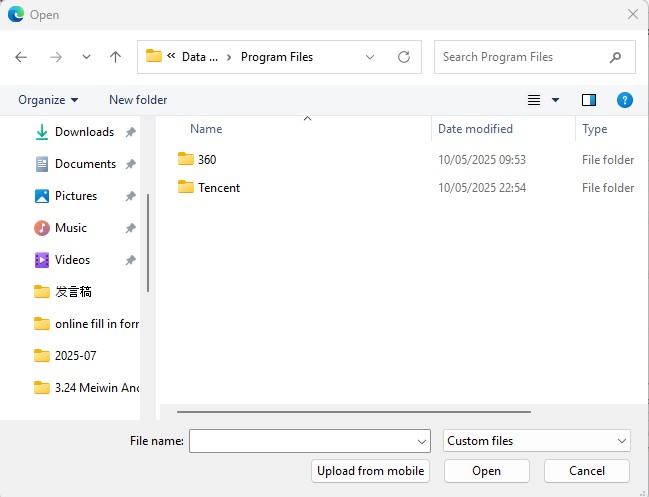Click the New folder button

click(138, 100)
